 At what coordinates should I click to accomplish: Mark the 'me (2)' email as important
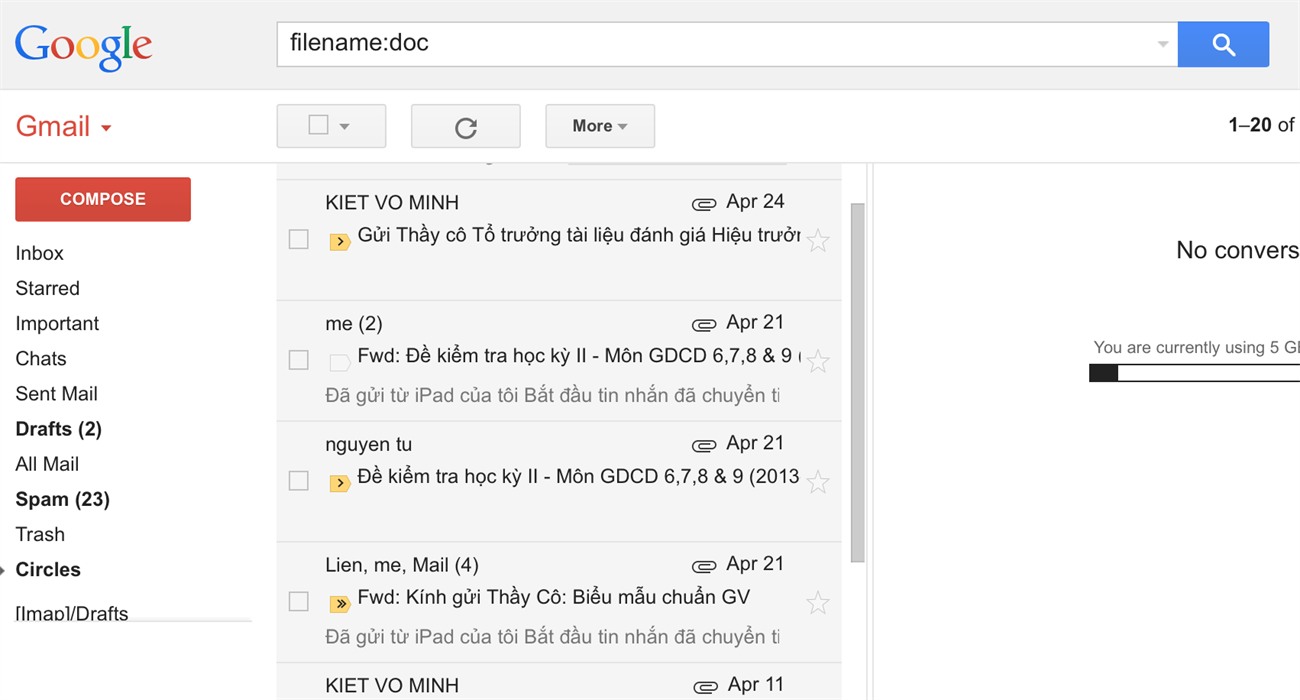pyautogui.click(x=340, y=362)
